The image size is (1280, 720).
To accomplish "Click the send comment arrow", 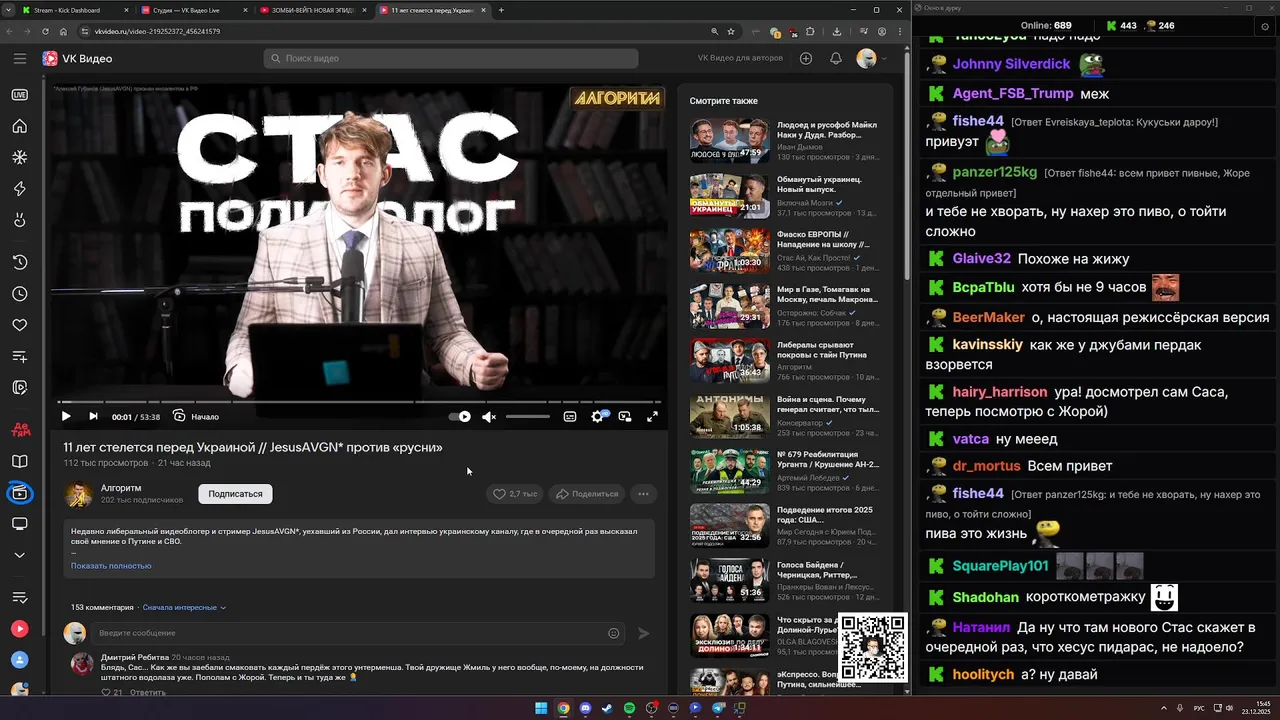I will coord(644,633).
